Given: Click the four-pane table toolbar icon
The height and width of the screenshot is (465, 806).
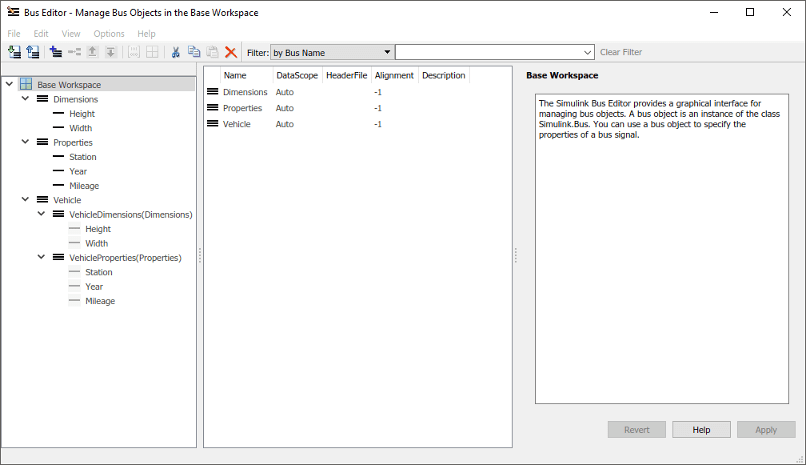Looking at the screenshot, I should tap(152, 52).
